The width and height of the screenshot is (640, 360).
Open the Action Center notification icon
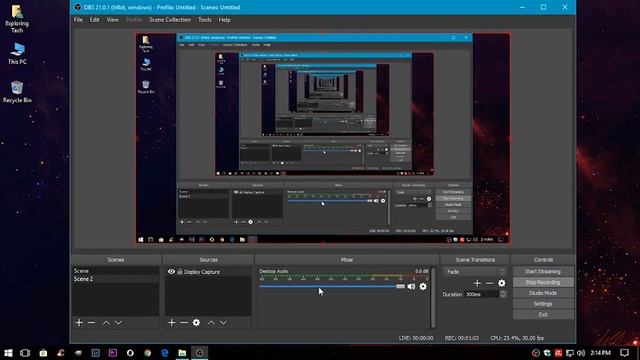624,353
